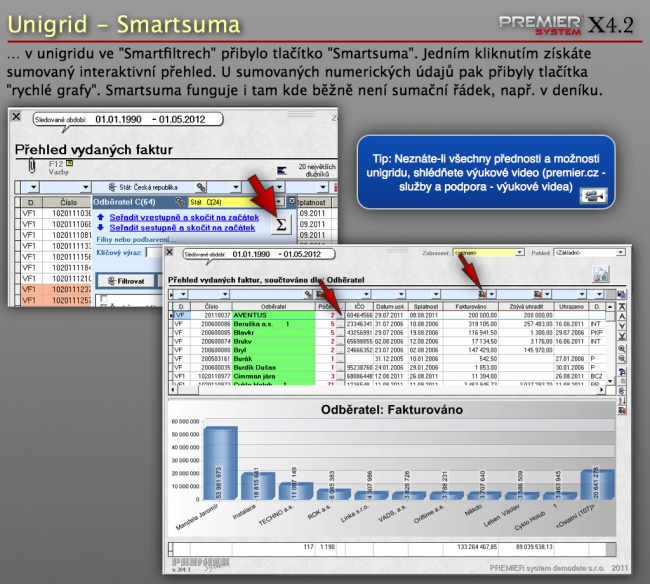Viewport: 650px width, 584px height.
Task: Open the yellow Zobrazení dropdown
Action: [519, 252]
